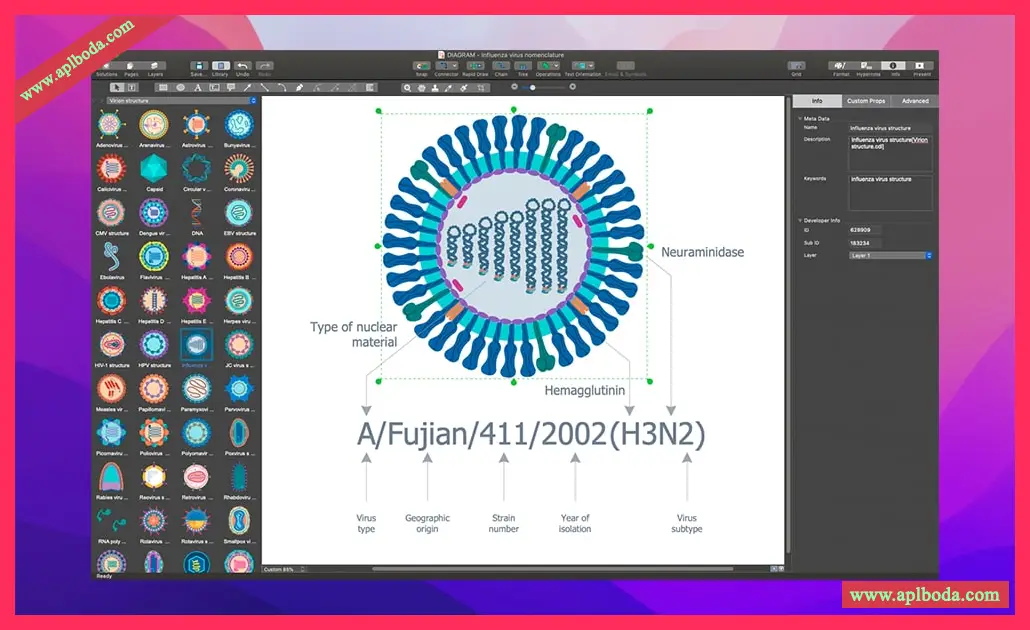Toggle the Grid display

point(796,66)
